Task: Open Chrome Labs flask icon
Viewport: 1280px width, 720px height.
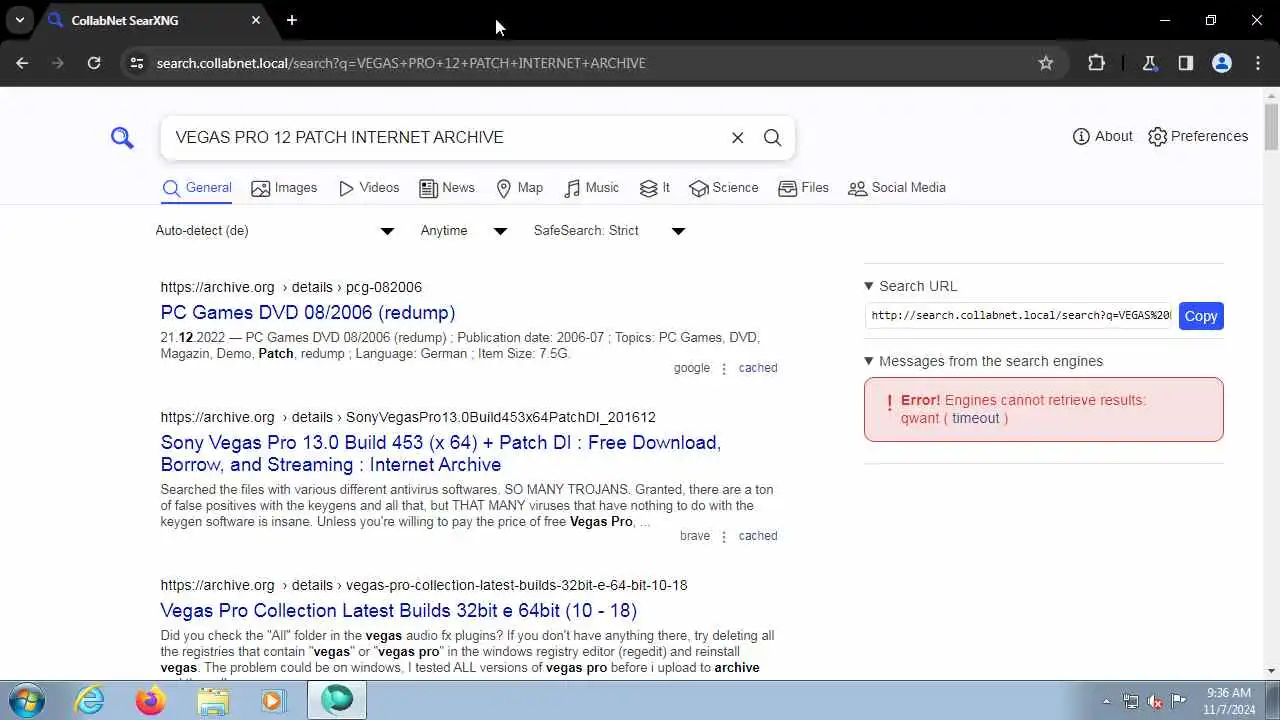Action: coord(1150,63)
